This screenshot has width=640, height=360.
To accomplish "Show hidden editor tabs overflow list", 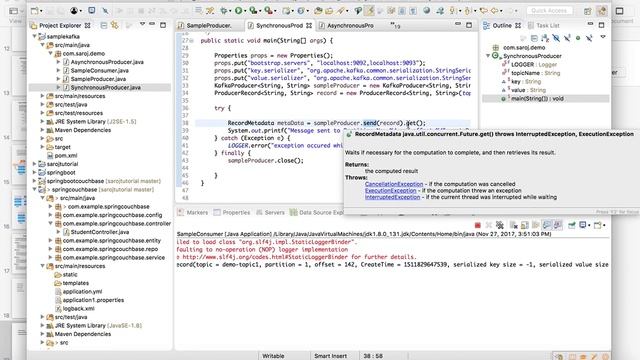I will coord(395,26).
